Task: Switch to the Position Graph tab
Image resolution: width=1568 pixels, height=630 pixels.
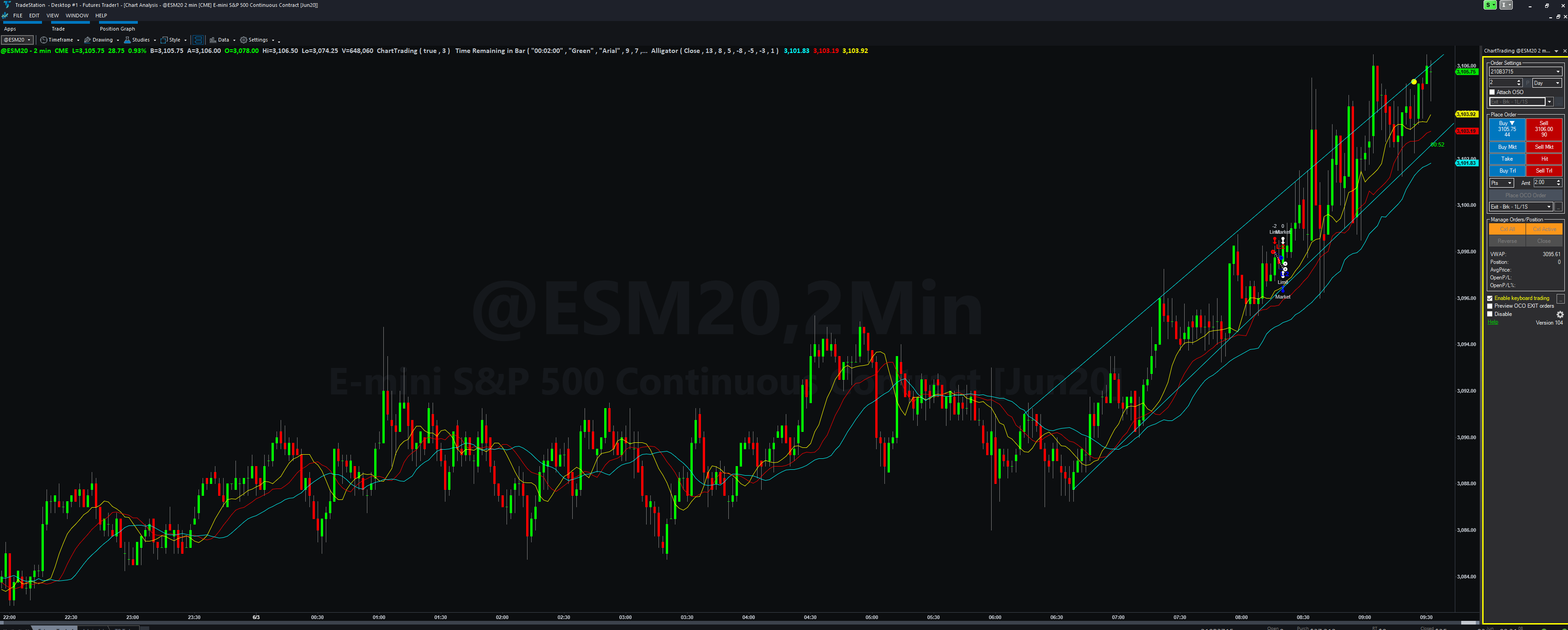Action: (x=117, y=29)
